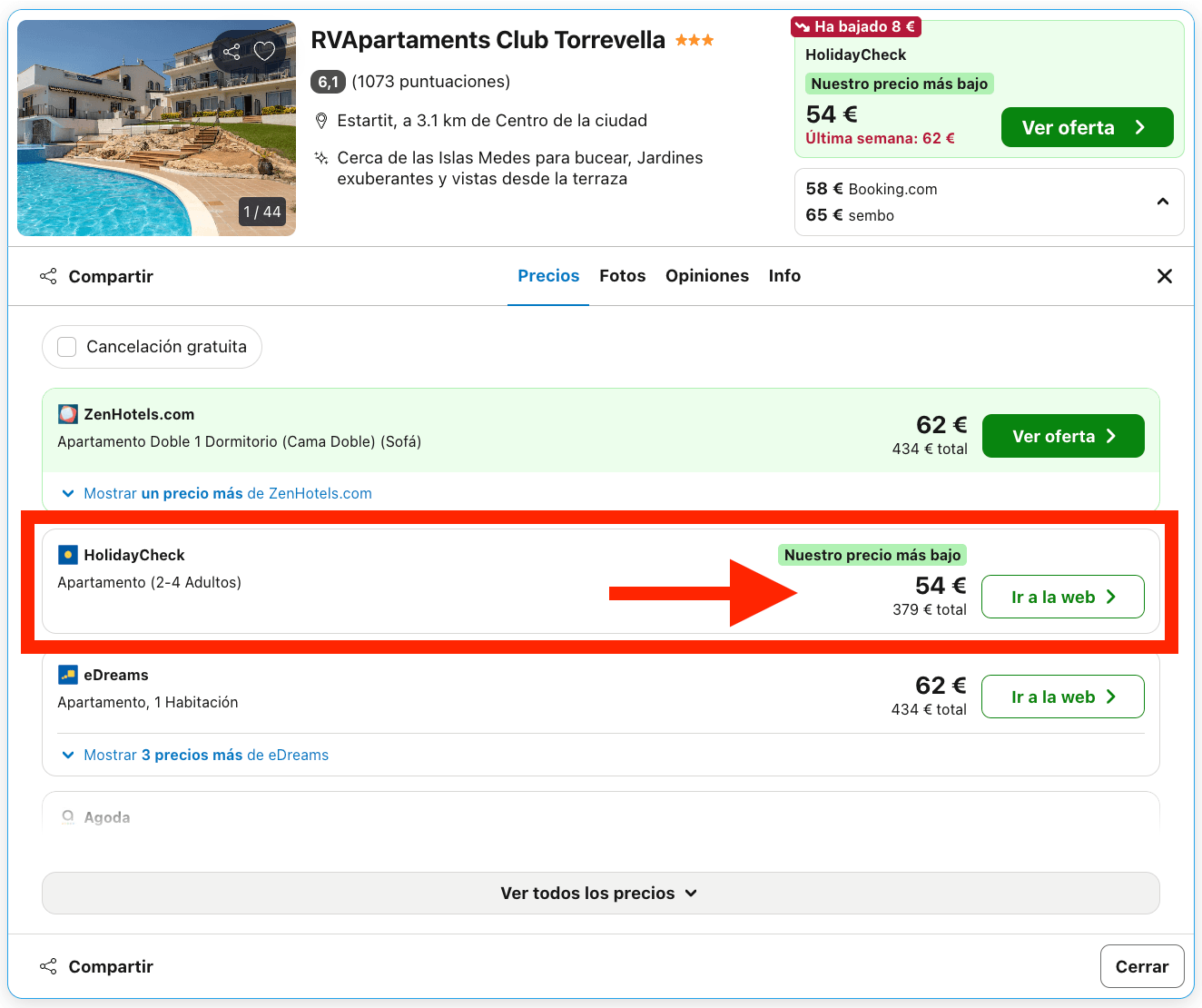Click the HolidayCheck logo icon
1202x1008 pixels.
(x=68, y=555)
